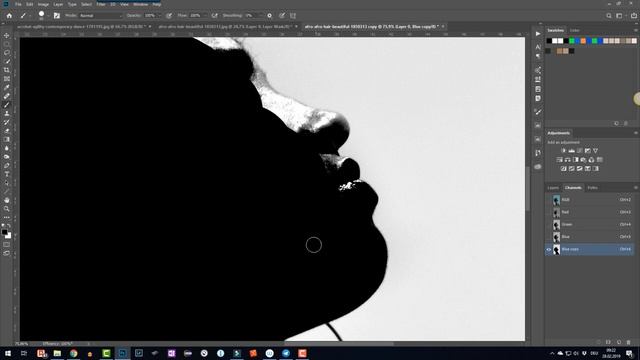Toggle symmetry paint options button
The height and width of the screenshot is (360, 640).
[x=293, y=16]
